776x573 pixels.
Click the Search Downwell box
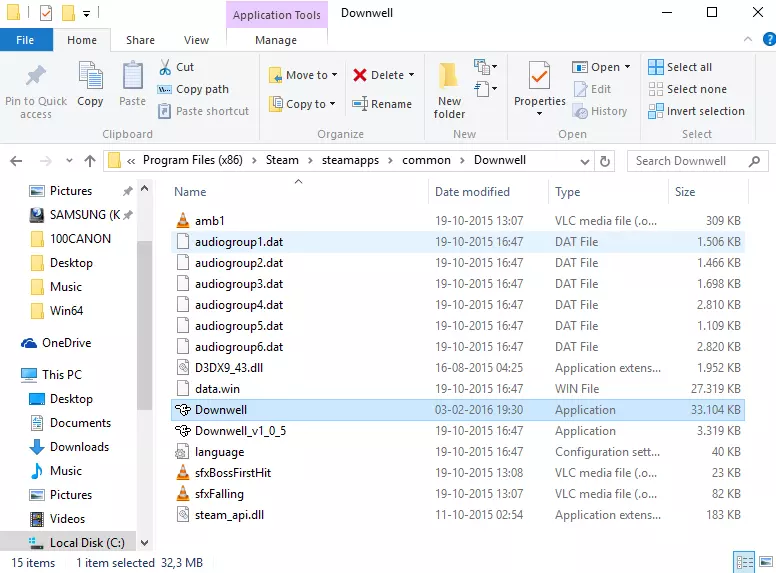pyautogui.click(x=698, y=161)
